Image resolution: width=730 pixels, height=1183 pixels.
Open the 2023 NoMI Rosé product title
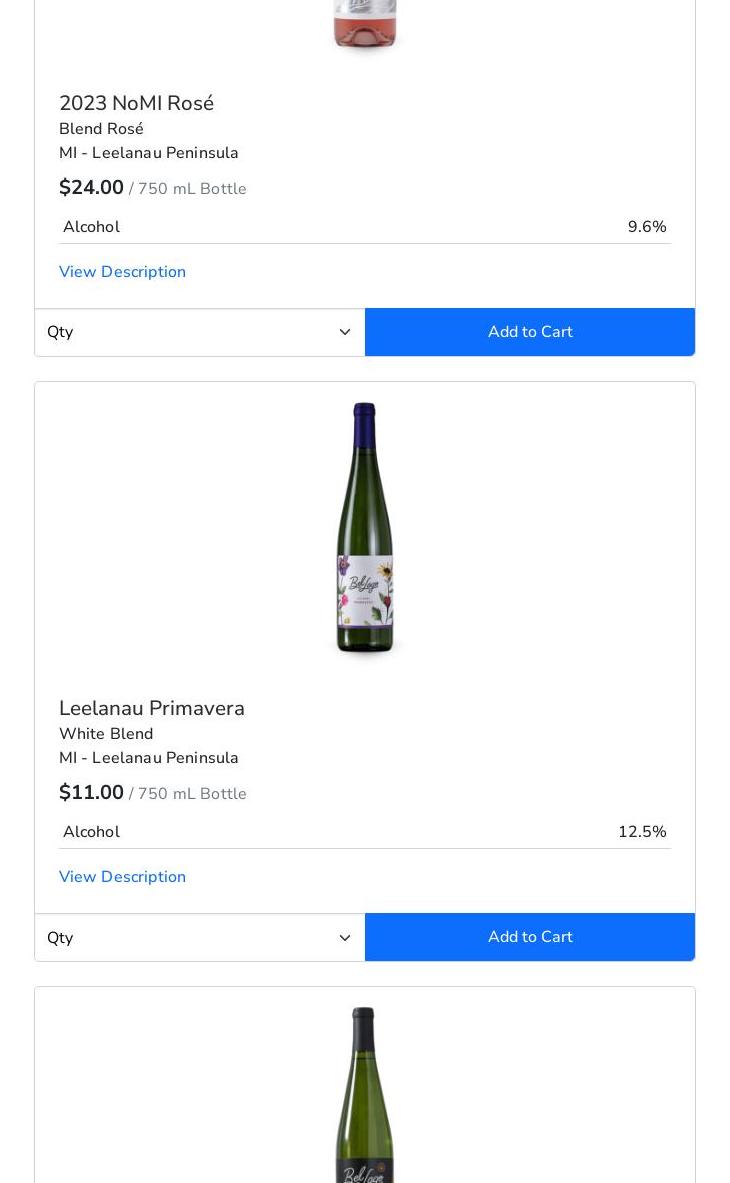pos(136,103)
